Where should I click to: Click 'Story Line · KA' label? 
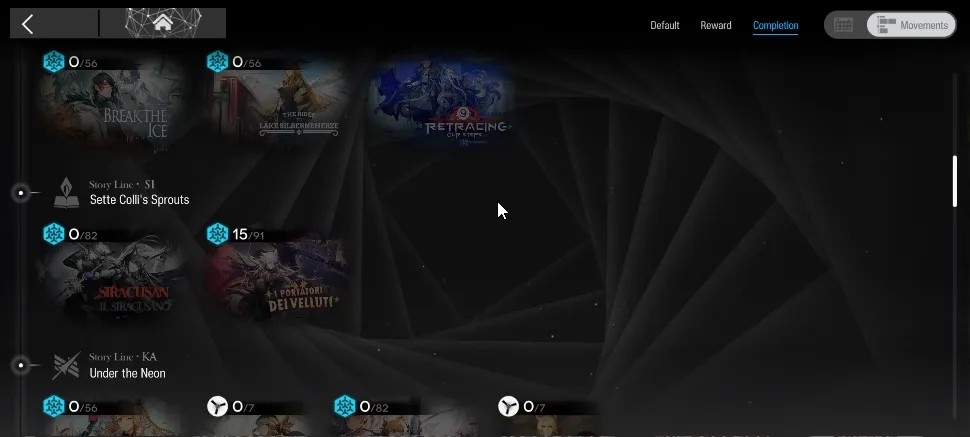coord(123,357)
